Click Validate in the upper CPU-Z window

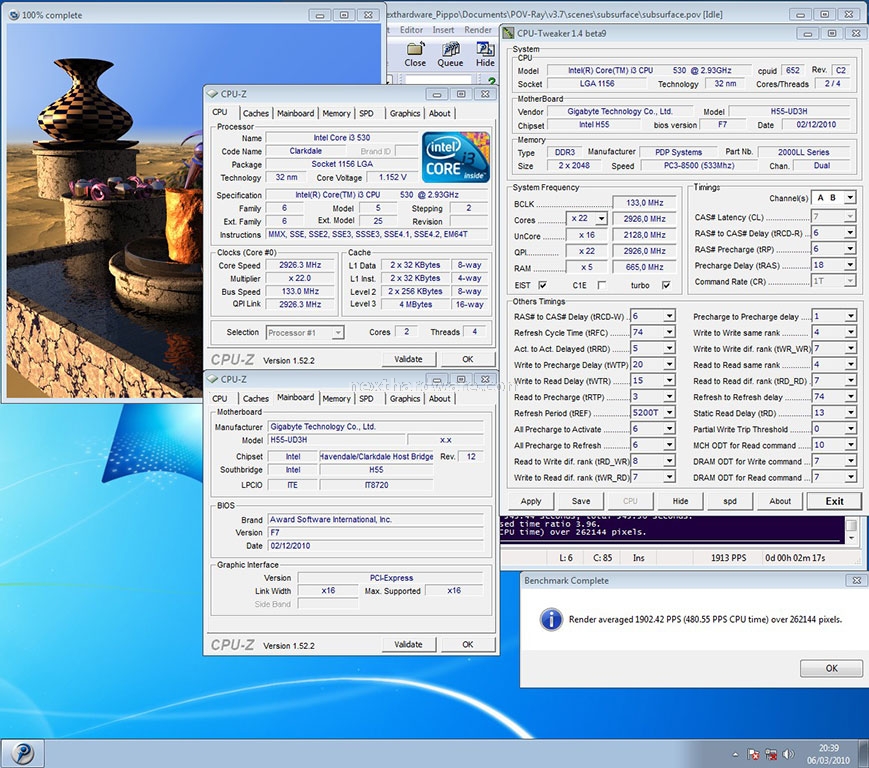(408, 359)
